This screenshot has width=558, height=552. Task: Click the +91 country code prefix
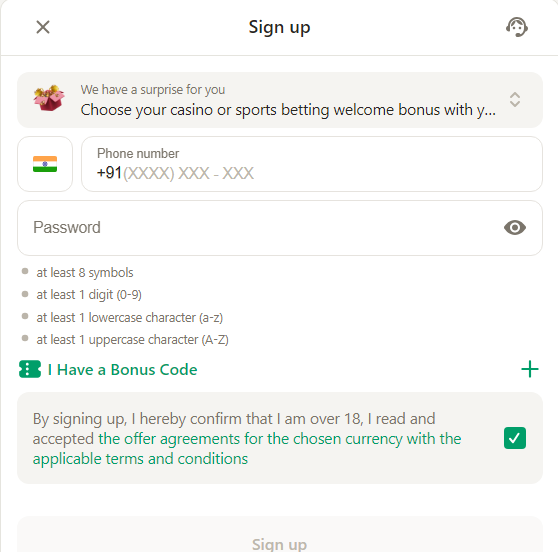[109, 173]
